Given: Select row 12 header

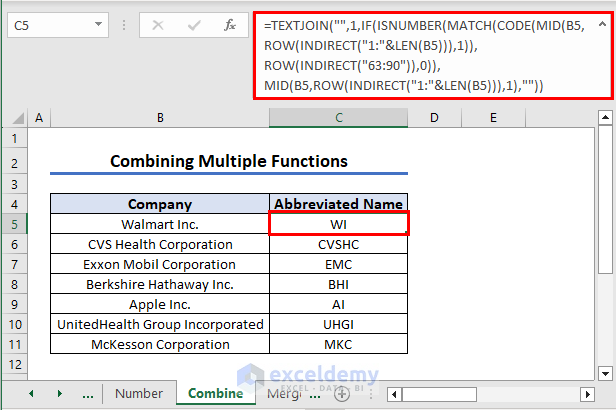Looking at the screenshot, I should 15,364.
